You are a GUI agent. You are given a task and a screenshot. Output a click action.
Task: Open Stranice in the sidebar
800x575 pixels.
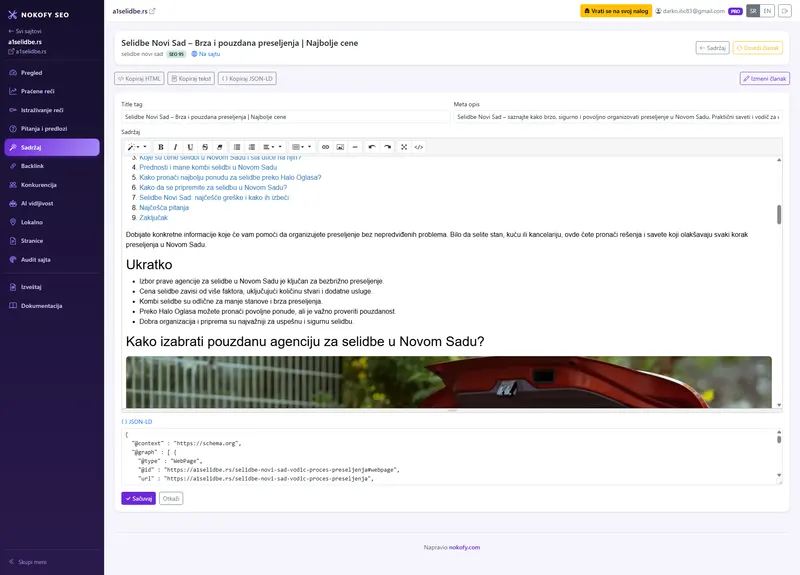pos(52,241)
